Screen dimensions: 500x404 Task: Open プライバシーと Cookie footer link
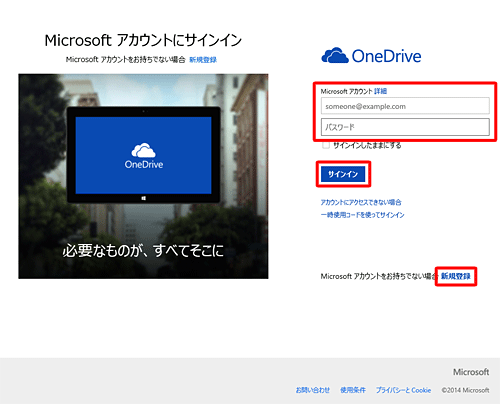click(403, 390)
